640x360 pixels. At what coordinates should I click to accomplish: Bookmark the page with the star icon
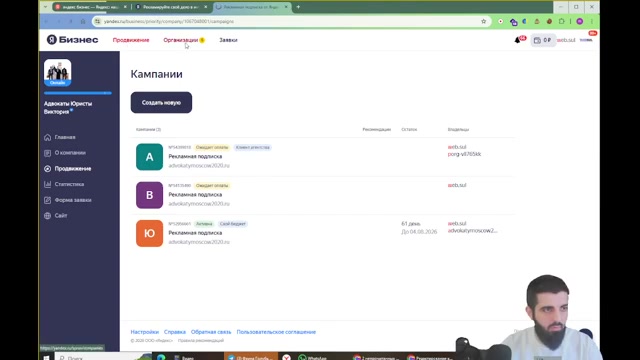483,21
